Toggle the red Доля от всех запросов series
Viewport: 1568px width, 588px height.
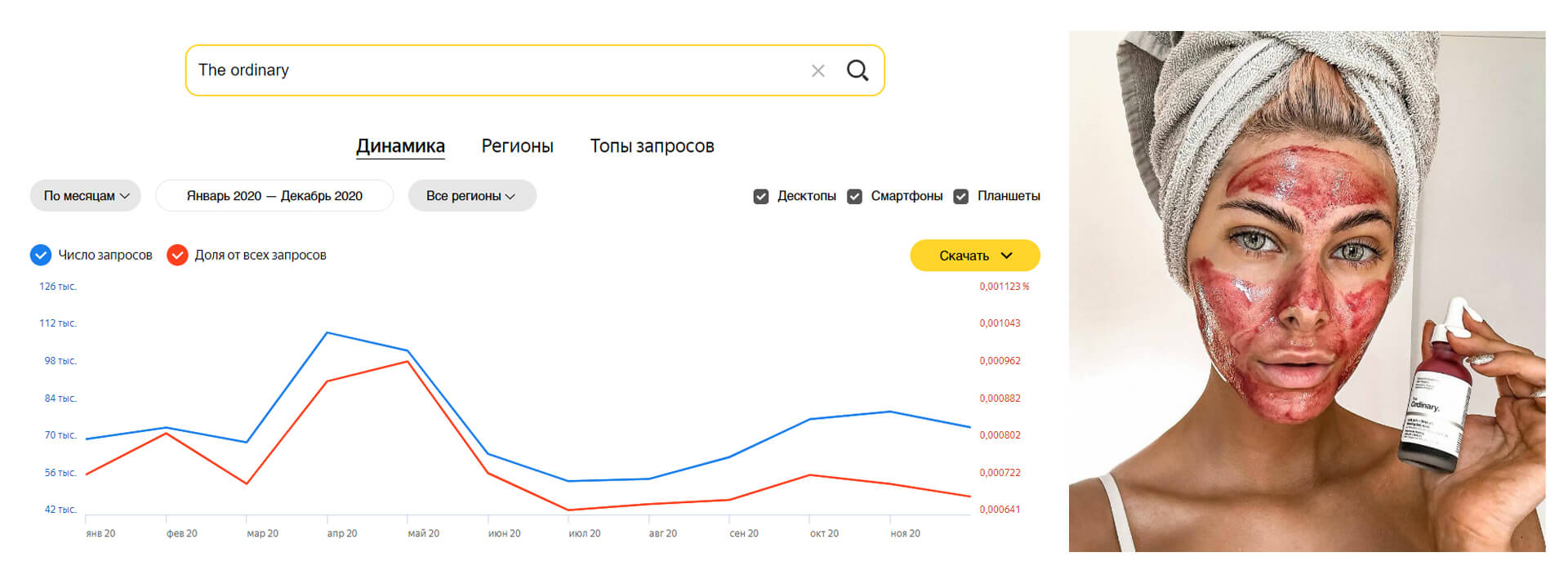[177, 256]
